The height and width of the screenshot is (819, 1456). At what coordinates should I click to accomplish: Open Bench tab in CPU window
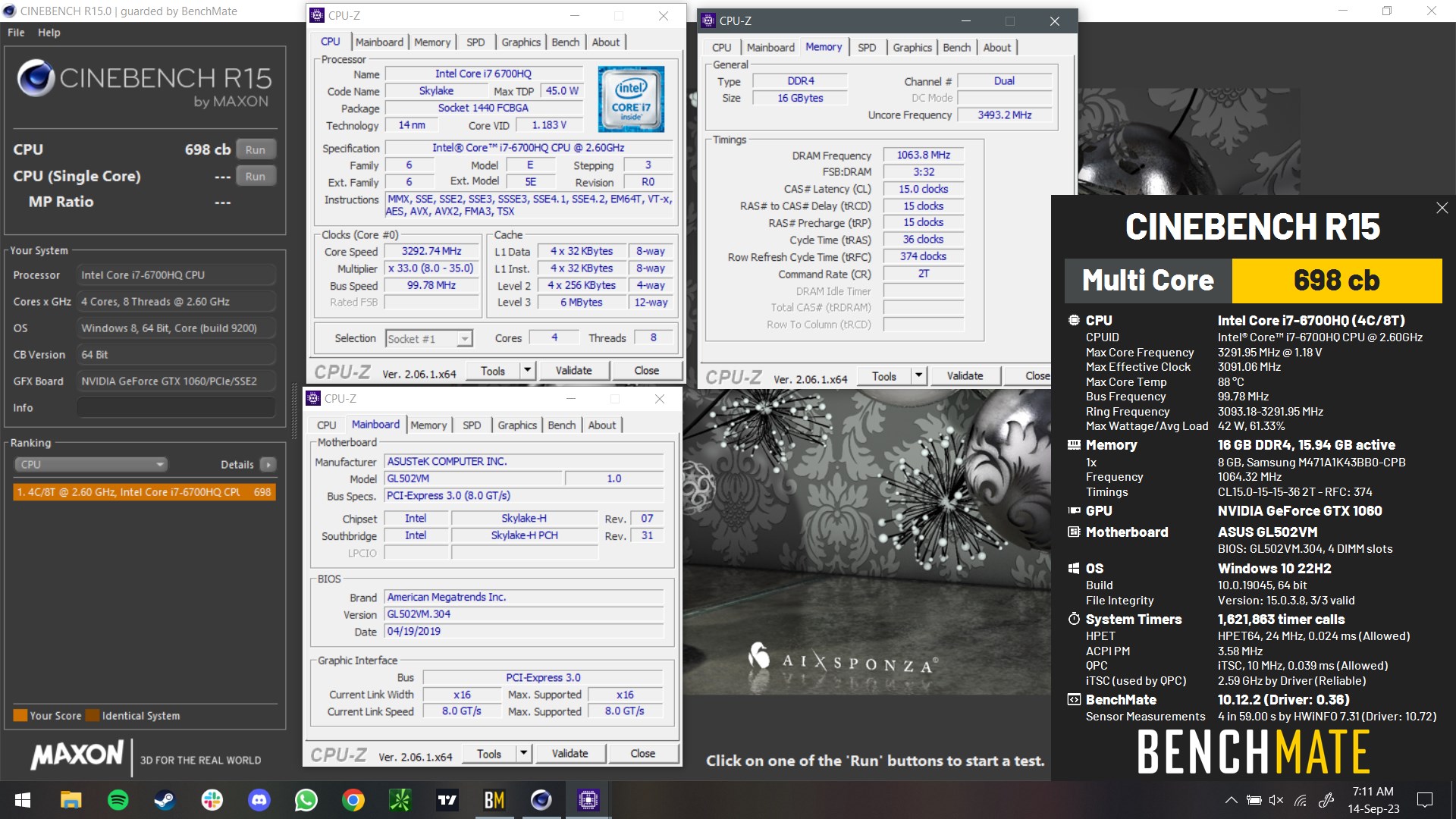(x=565, y=42)
